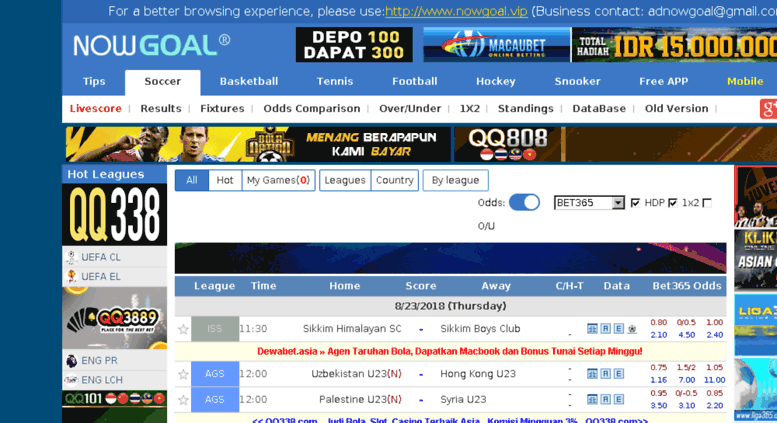This screenshot has height=423, width=777.
Task: Click the Macaubet banner ad
Action: click(x=497, y=45)
